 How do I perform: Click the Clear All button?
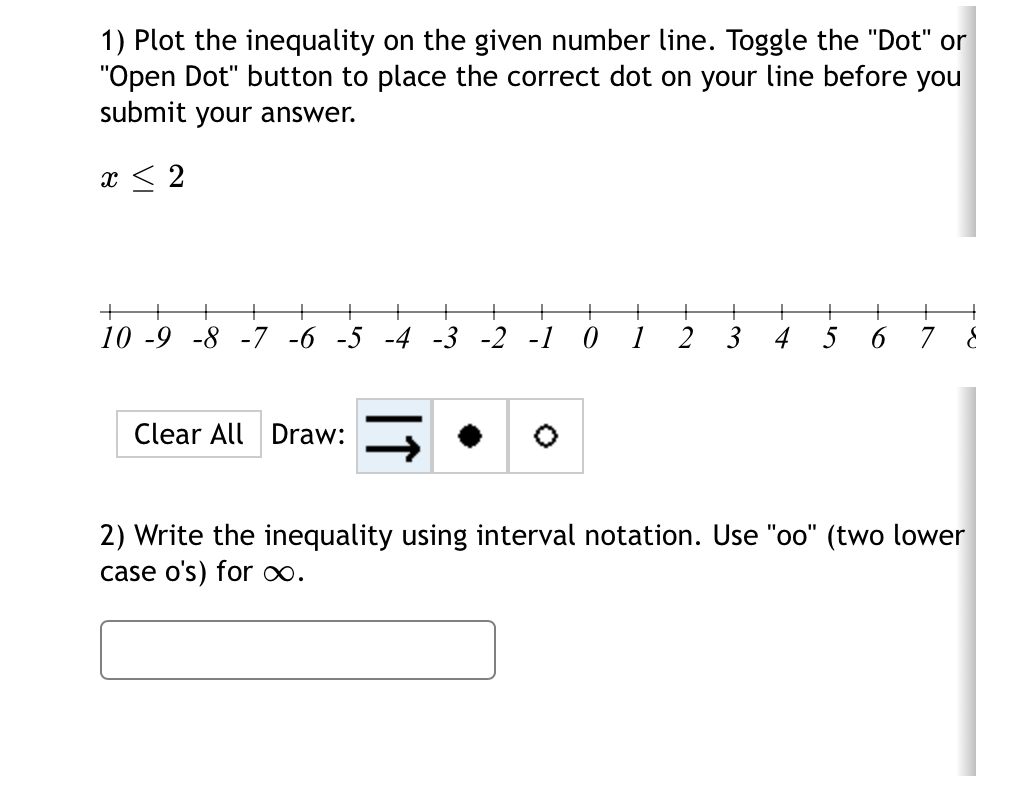click(x=188, y=434)
